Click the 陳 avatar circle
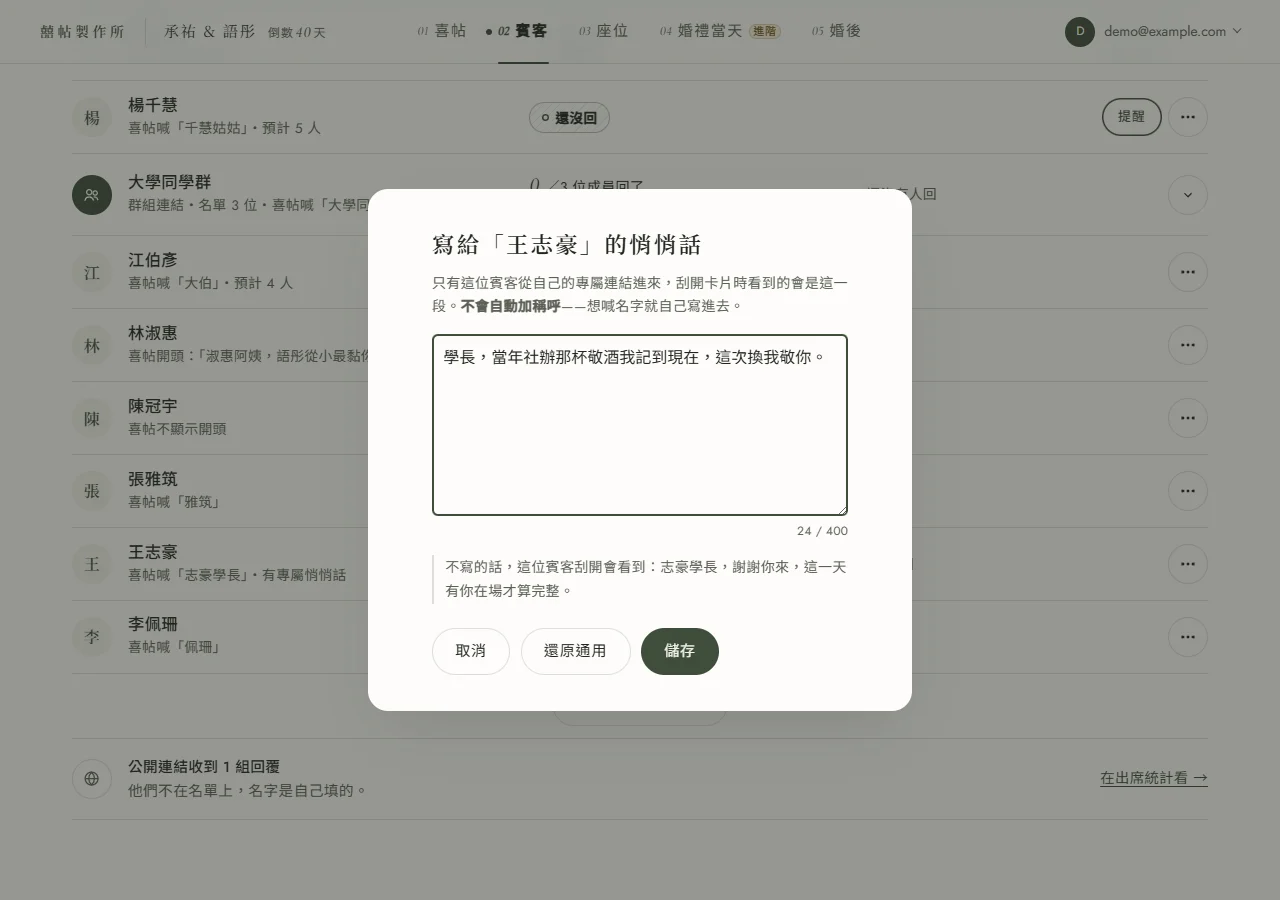This screenshot has width=1280, height=900. point(92,418)
